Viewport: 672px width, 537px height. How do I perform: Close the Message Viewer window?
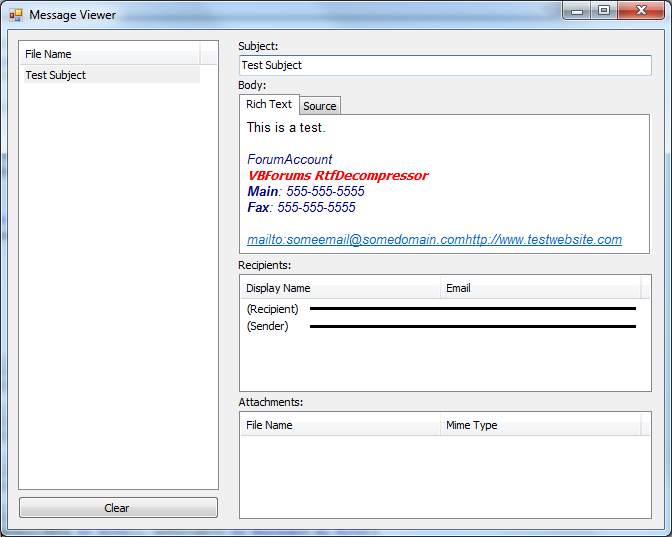641,11
